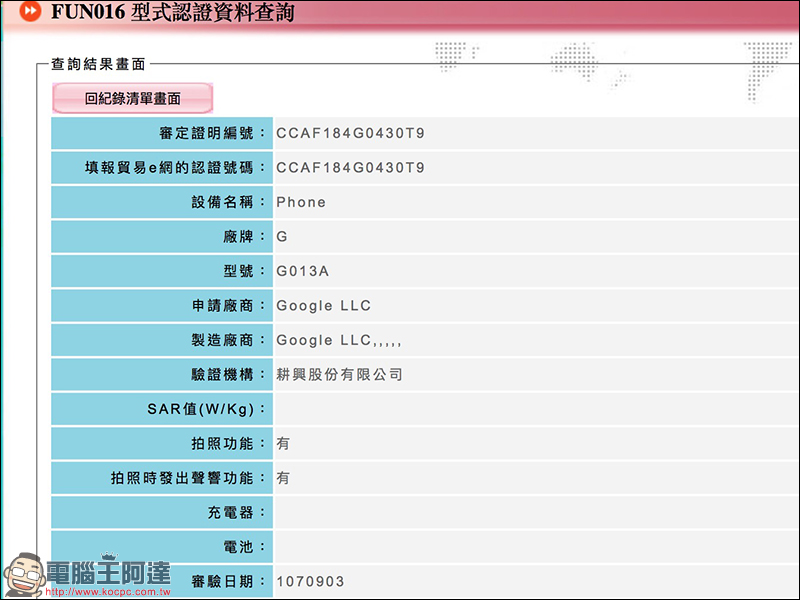The width and height of the screenshot is (800, 600).
Task: Click the device name value Phone
Action: coord(301,202)
